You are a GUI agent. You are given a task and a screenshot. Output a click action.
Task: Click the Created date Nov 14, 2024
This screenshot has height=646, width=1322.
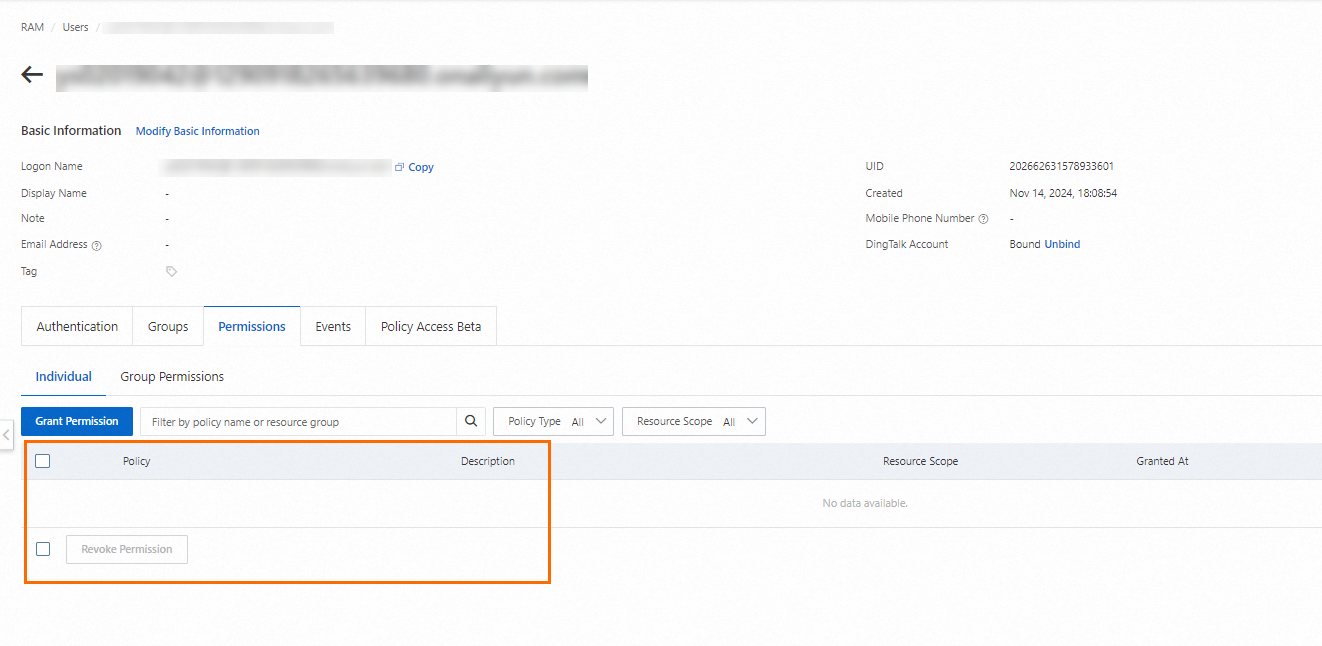tap(1063, 193)
